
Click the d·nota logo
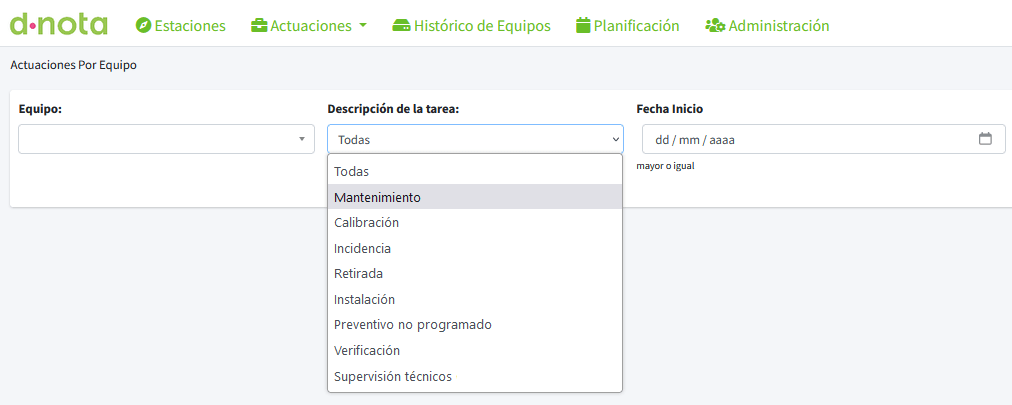(59, 24)
